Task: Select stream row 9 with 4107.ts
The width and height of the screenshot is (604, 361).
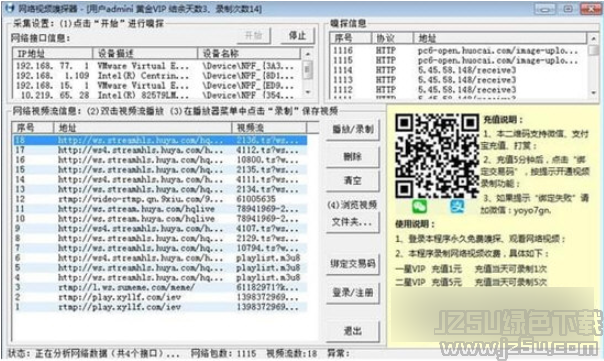Action: (160, 228)
